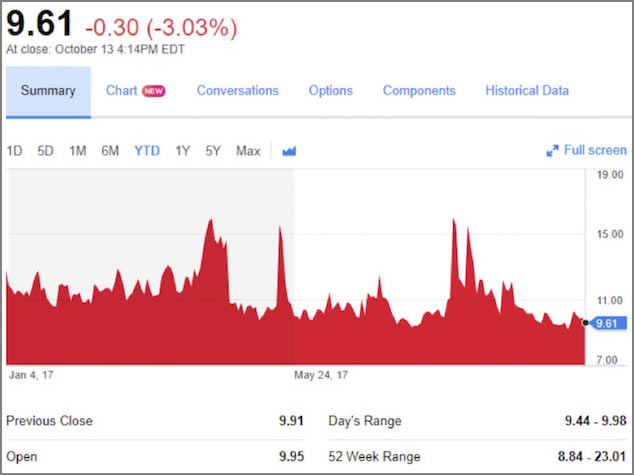Screen dimensions: 634x475
Task: Open the Conversations tab
Action: [237, 91]
